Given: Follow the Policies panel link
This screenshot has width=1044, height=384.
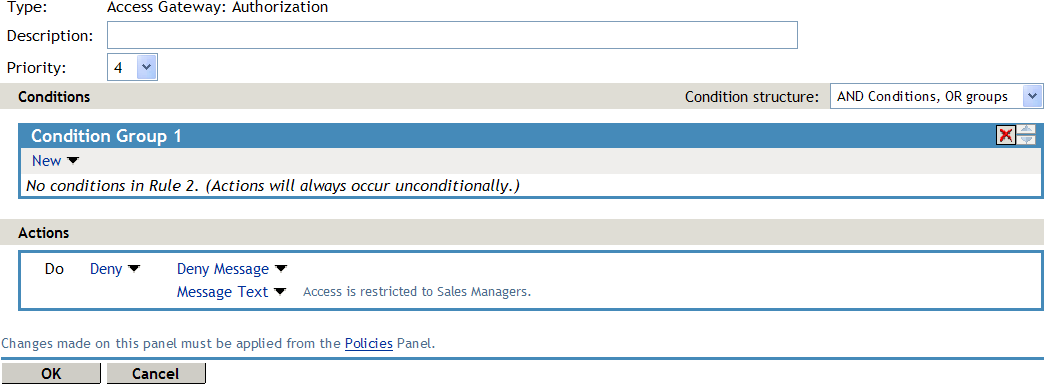Looking at the screenshot, I should [x=369, y=344].
